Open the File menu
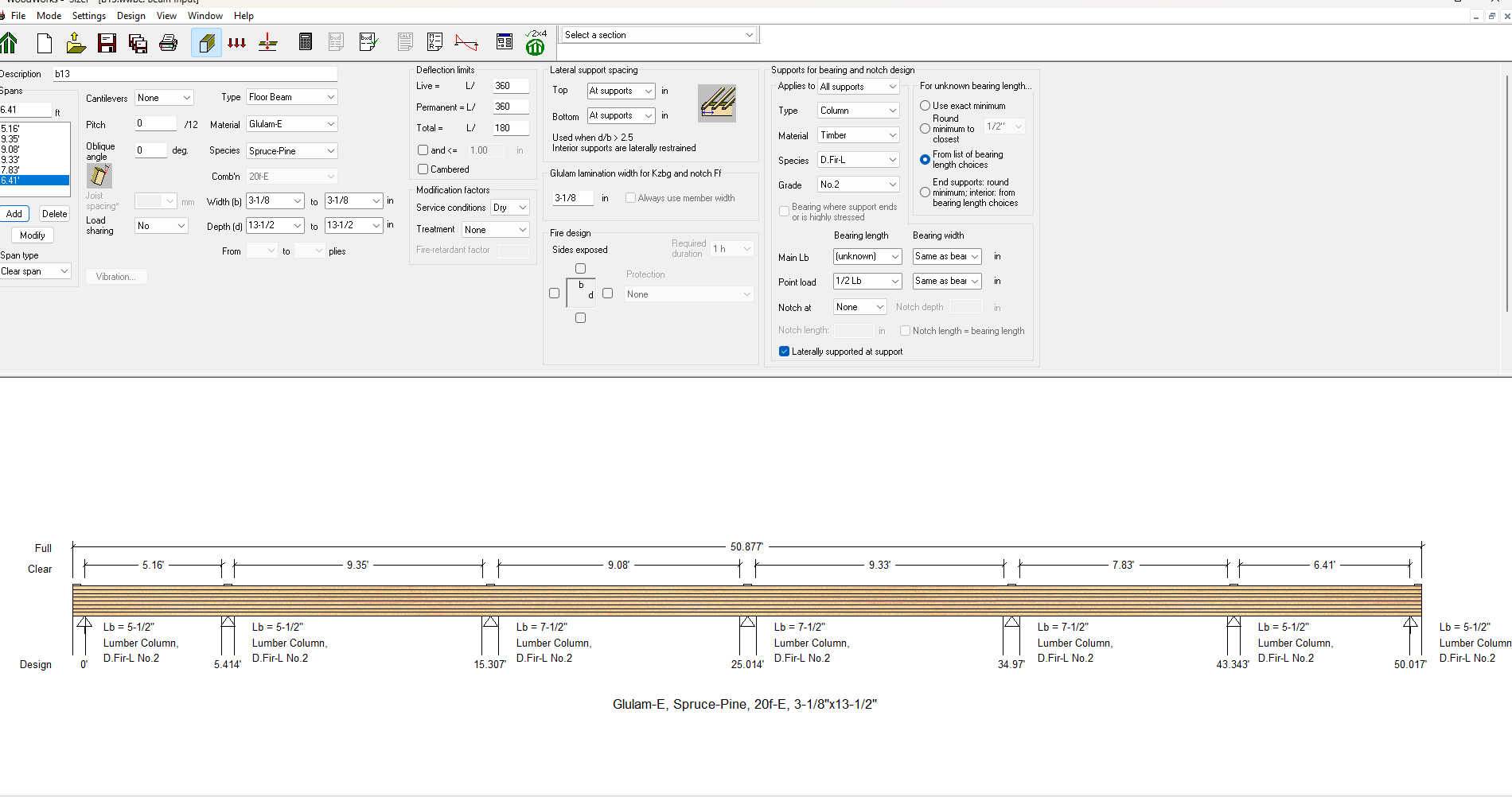Screen dimensions: 1512x797 pyautogui.click(x=18, y=16)
